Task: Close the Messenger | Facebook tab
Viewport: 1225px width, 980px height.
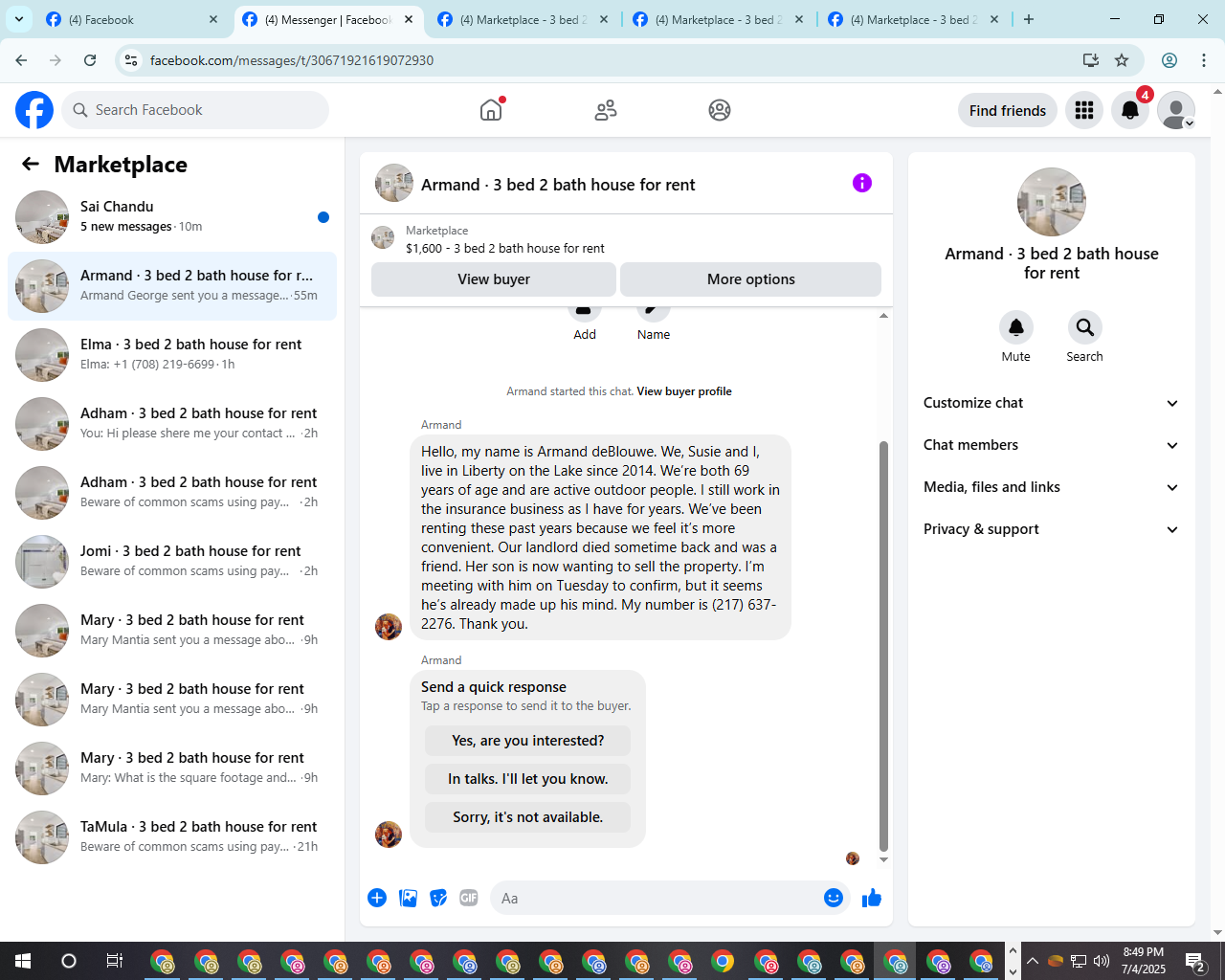Action: click(409, 19)
